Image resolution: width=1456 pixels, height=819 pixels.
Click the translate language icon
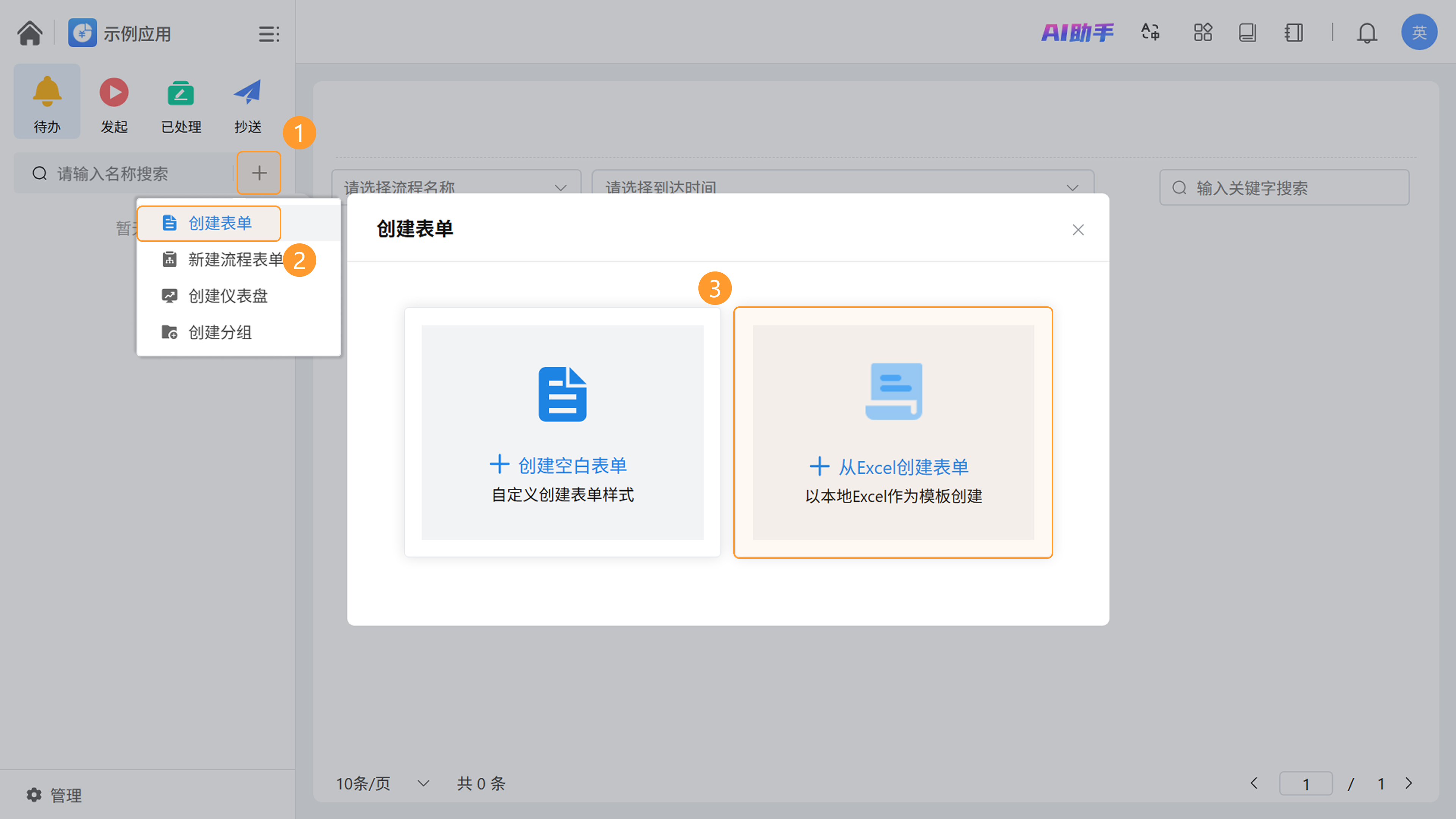point(1150,32)
